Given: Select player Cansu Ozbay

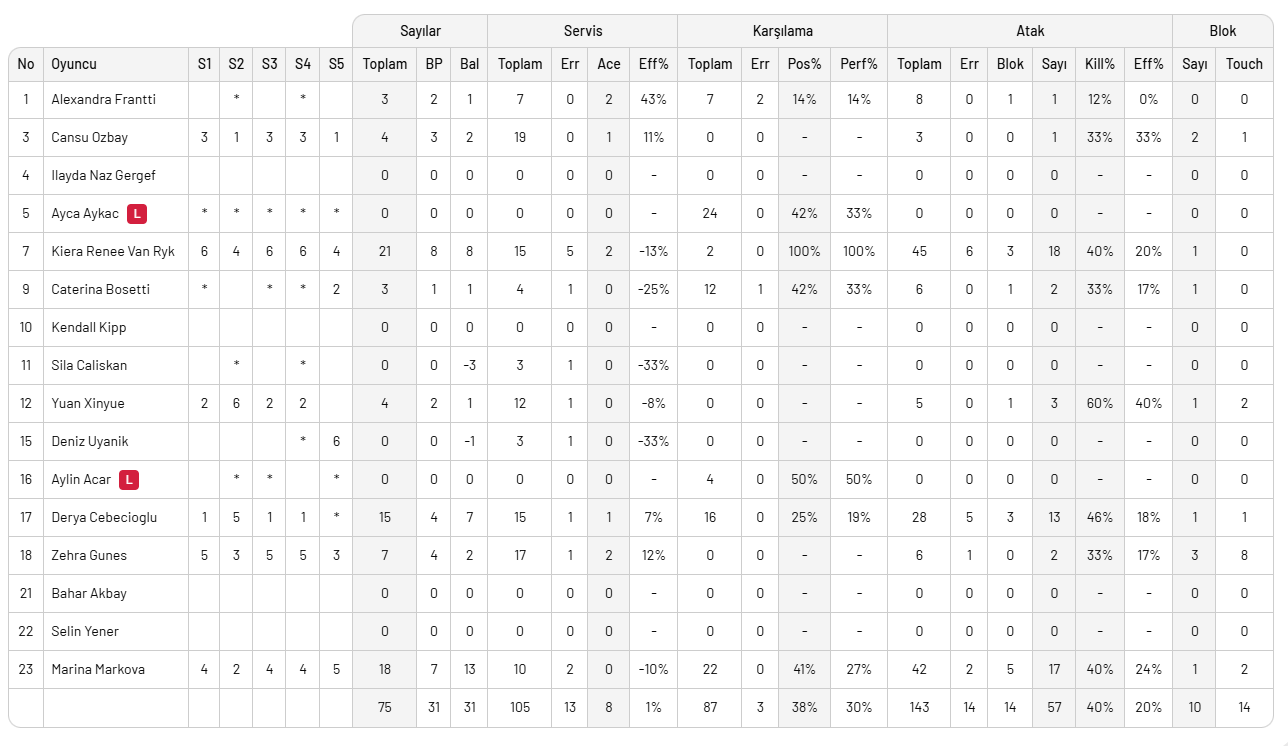Looking at the screenshot, I should point(90,137).
